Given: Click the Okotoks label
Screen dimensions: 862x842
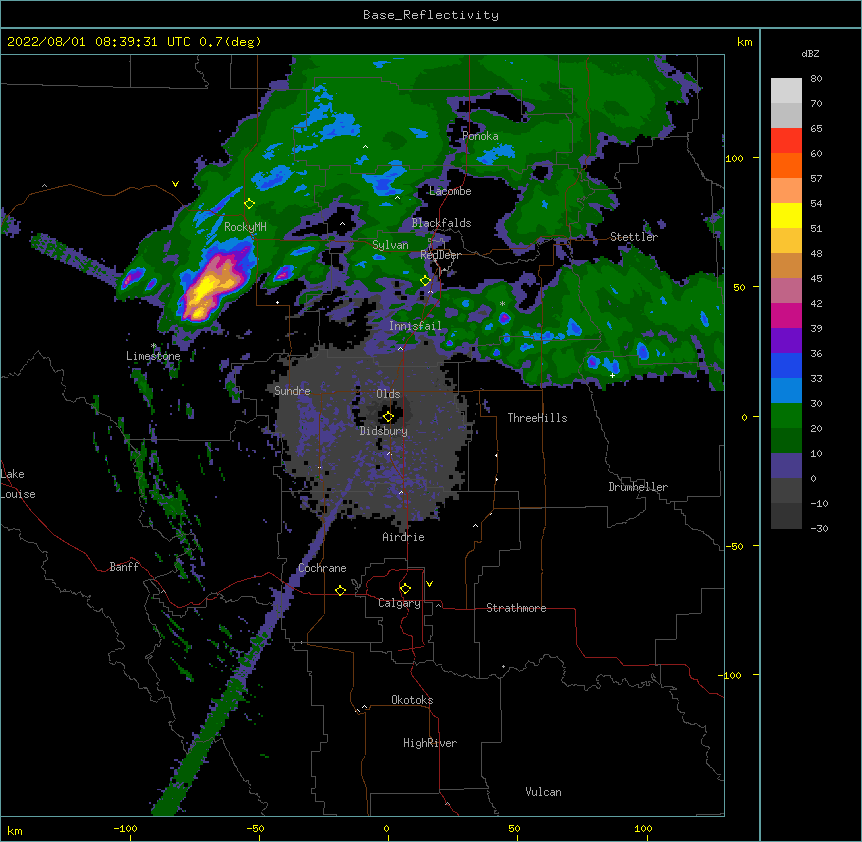Looking at the screenshot, I should [x=412, y=700].
